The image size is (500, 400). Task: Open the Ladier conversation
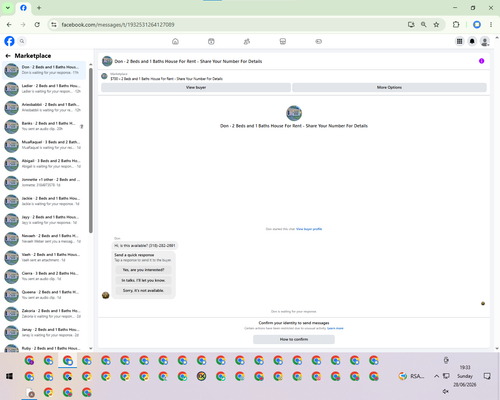[44, 89]
